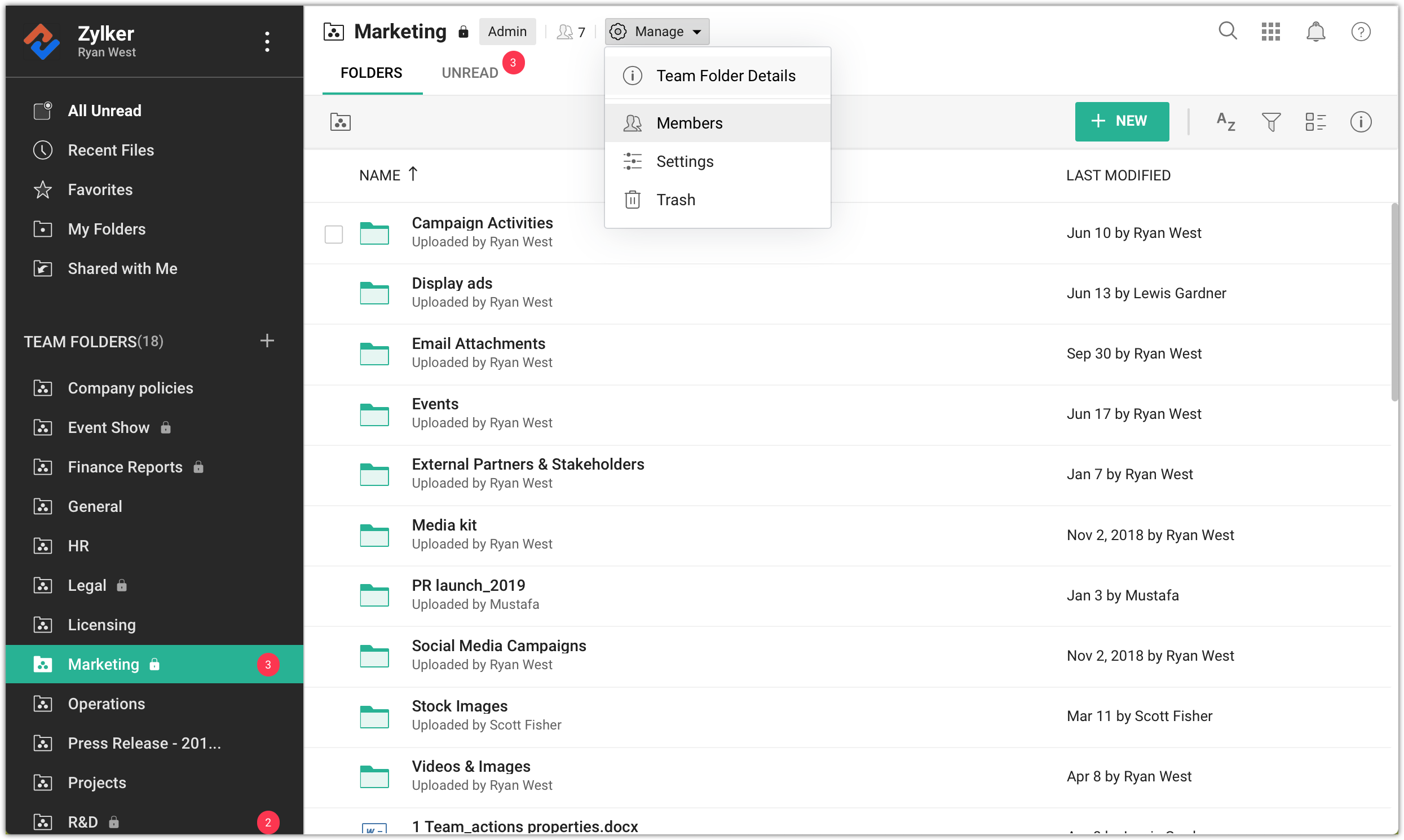
Task: Click the green NEW button
Action: tap(1122, 121)
